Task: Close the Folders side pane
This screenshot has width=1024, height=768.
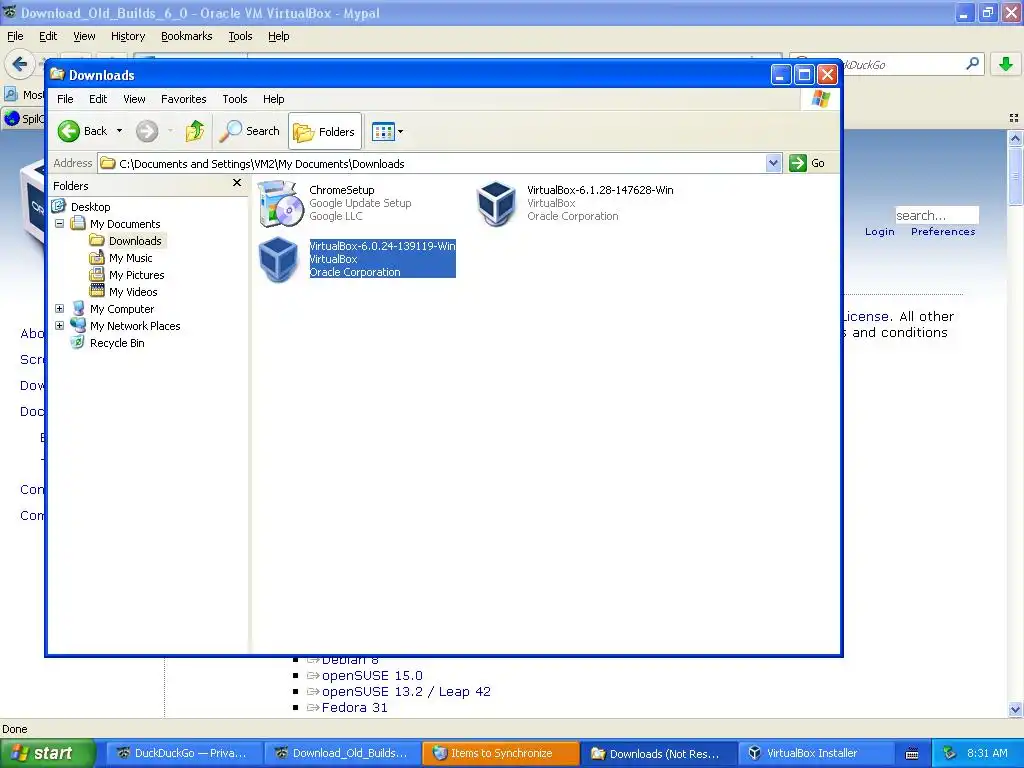Action: click(x=237, y=183)
